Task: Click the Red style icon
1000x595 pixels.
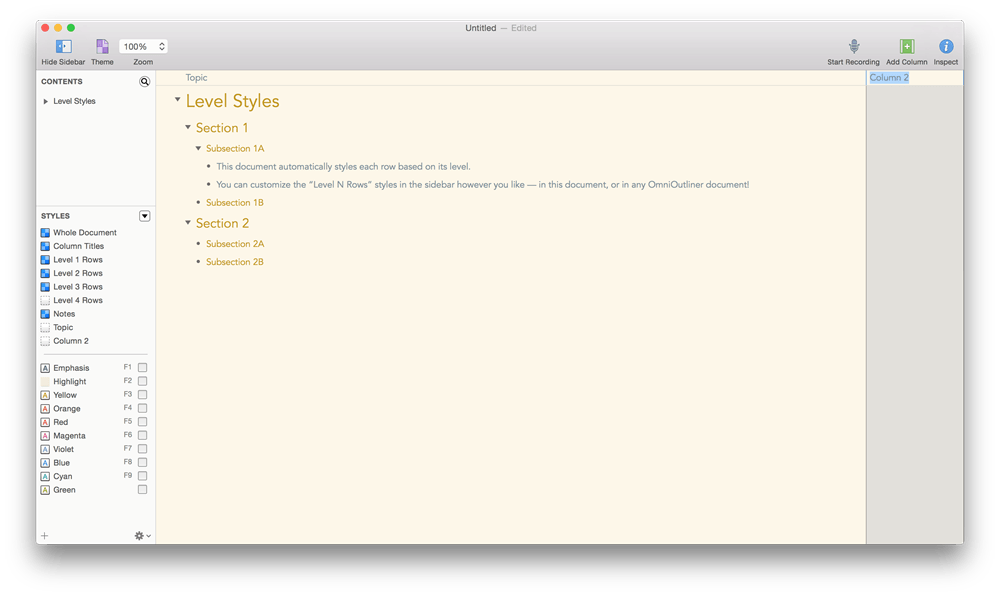Action: [45, 422]
